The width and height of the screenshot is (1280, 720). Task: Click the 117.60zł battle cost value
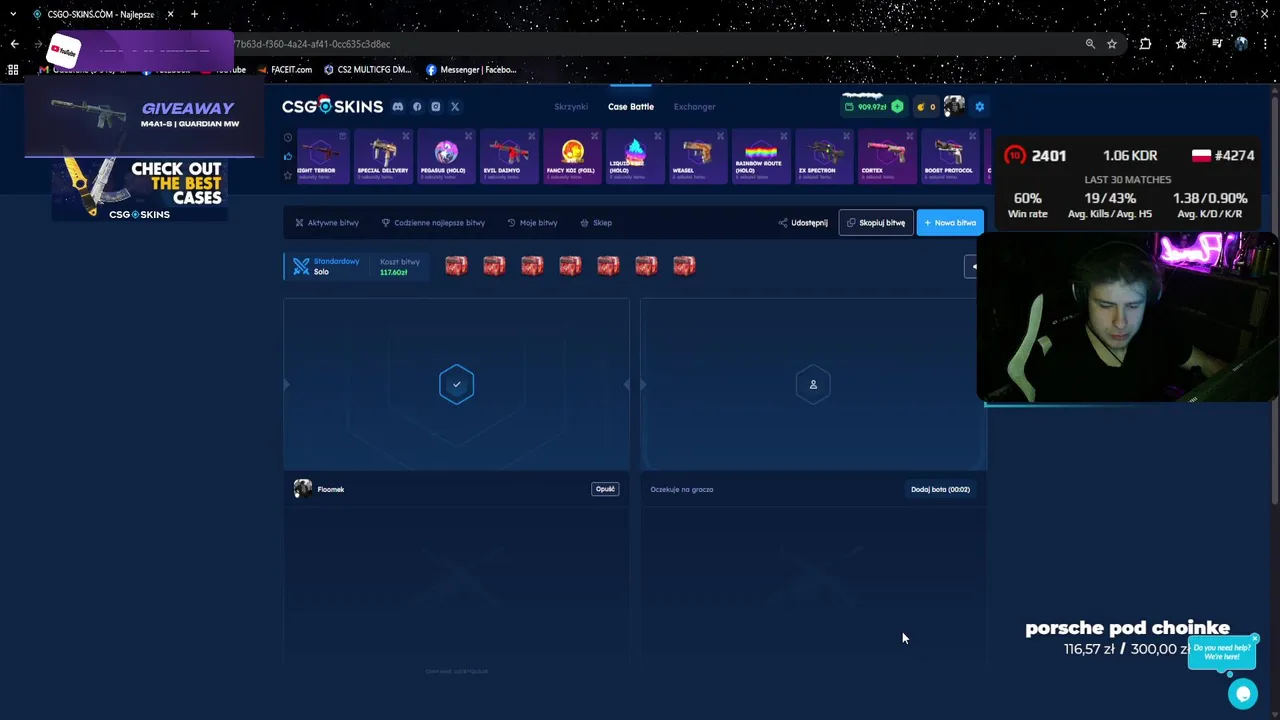[393, 272]
